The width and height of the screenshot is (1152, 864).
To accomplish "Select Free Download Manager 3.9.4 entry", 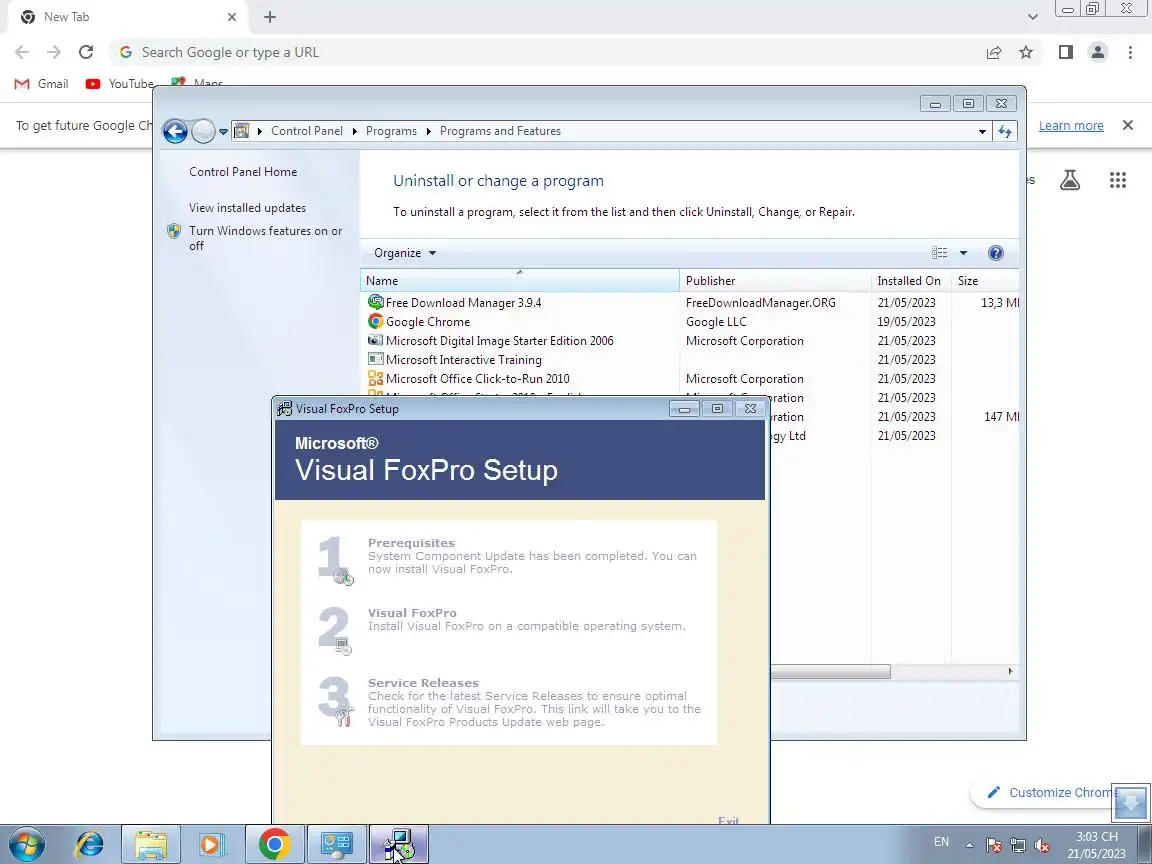I will (x=464, y=303).
